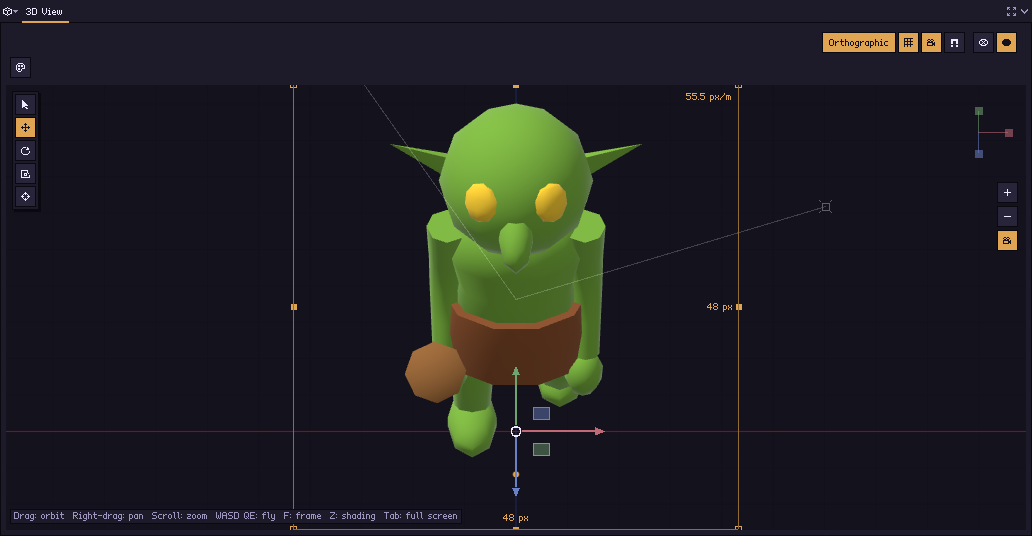1032x536 pixels.
Task: Click the green Y handle of axis gizmo
Action: pos(979,111)
